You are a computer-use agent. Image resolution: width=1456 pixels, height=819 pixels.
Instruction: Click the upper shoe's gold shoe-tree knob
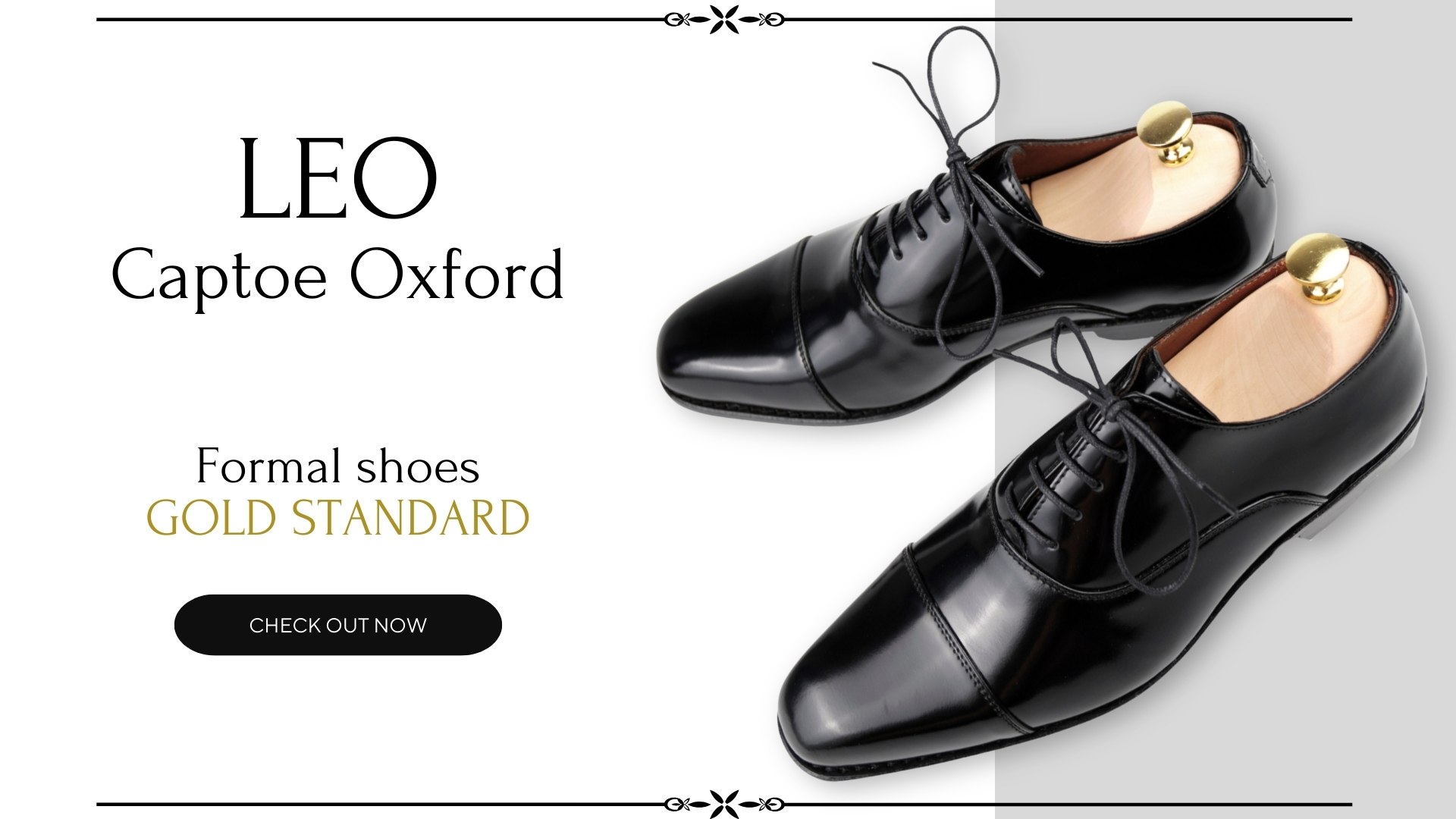point(1167,133)
